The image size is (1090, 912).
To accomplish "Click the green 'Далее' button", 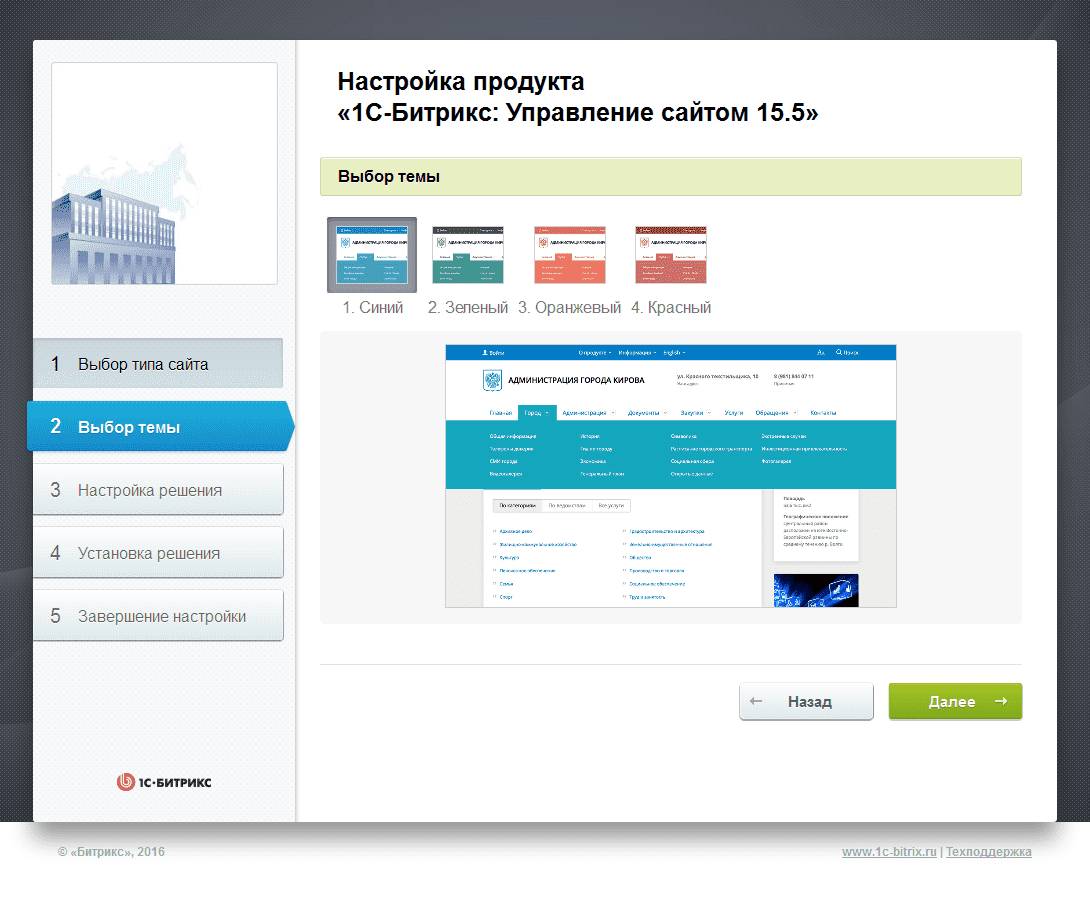I will 955,701.
